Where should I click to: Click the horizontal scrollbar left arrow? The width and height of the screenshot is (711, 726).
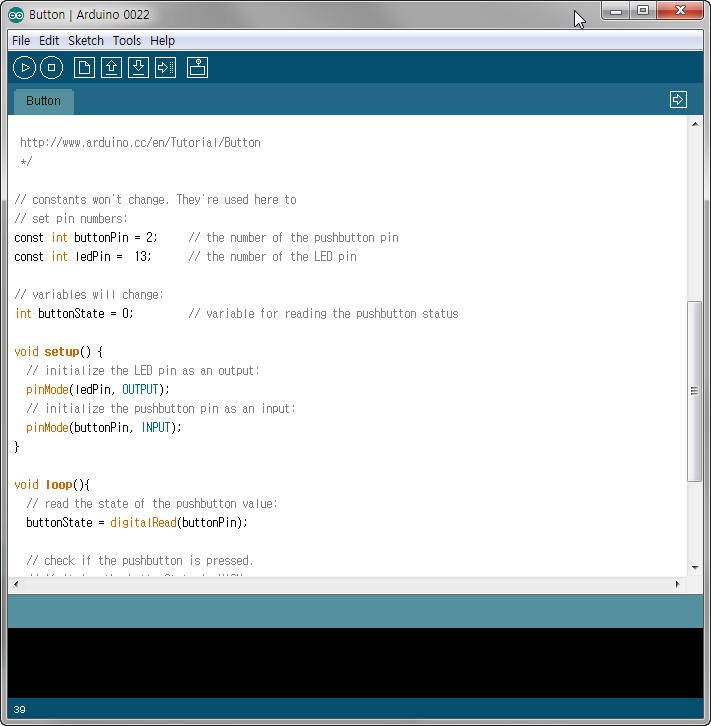pos(16,584)
